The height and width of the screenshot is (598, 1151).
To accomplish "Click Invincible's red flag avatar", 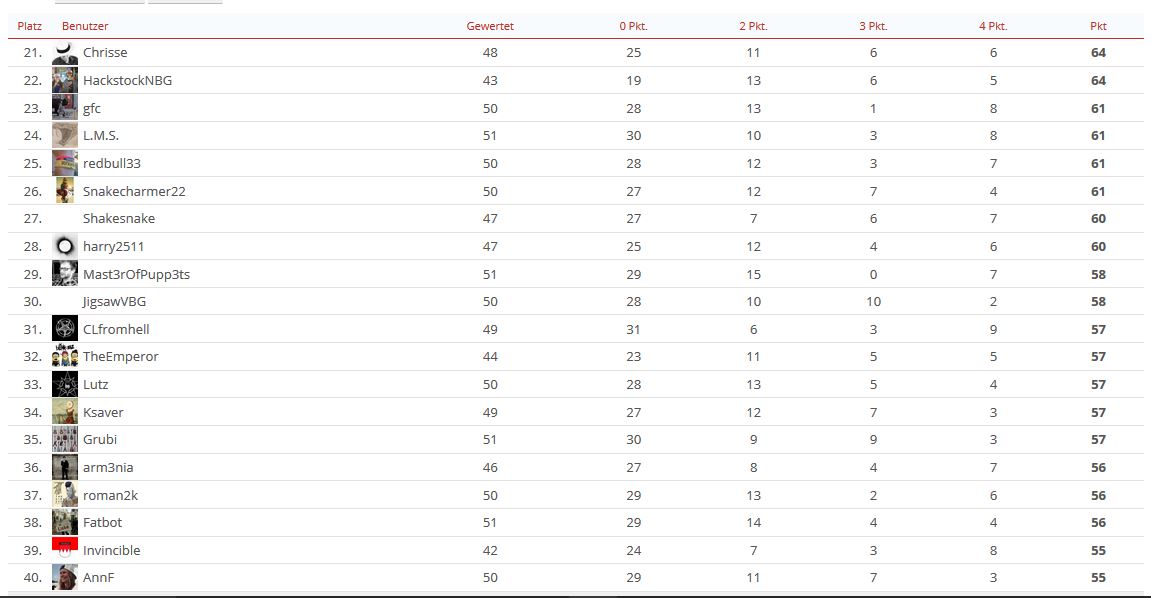I will 65,550.
